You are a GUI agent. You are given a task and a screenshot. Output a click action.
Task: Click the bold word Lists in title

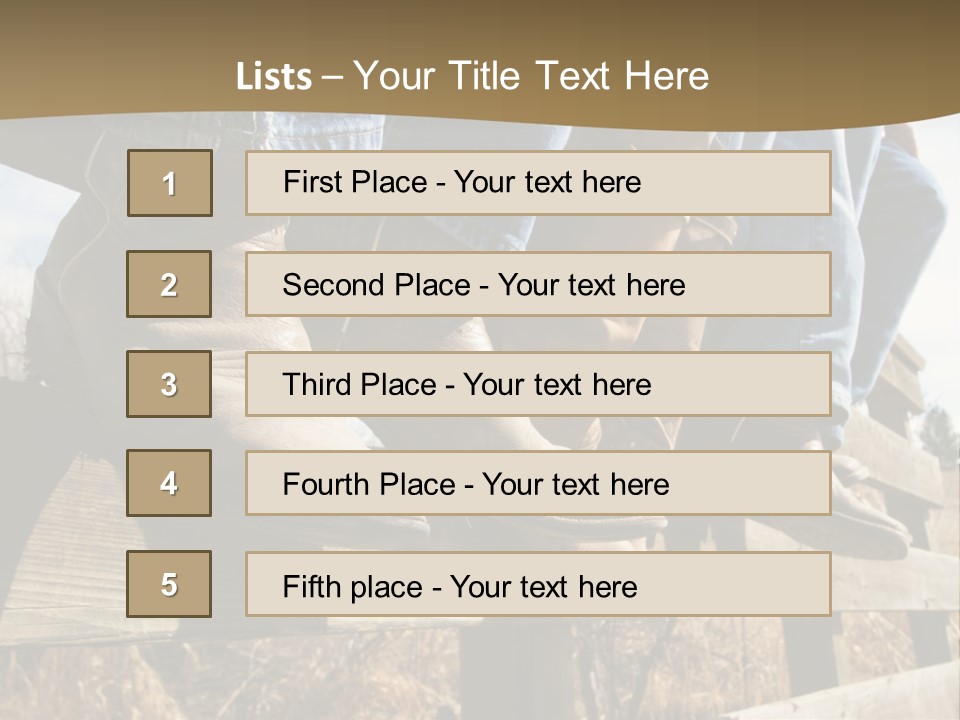274,76
